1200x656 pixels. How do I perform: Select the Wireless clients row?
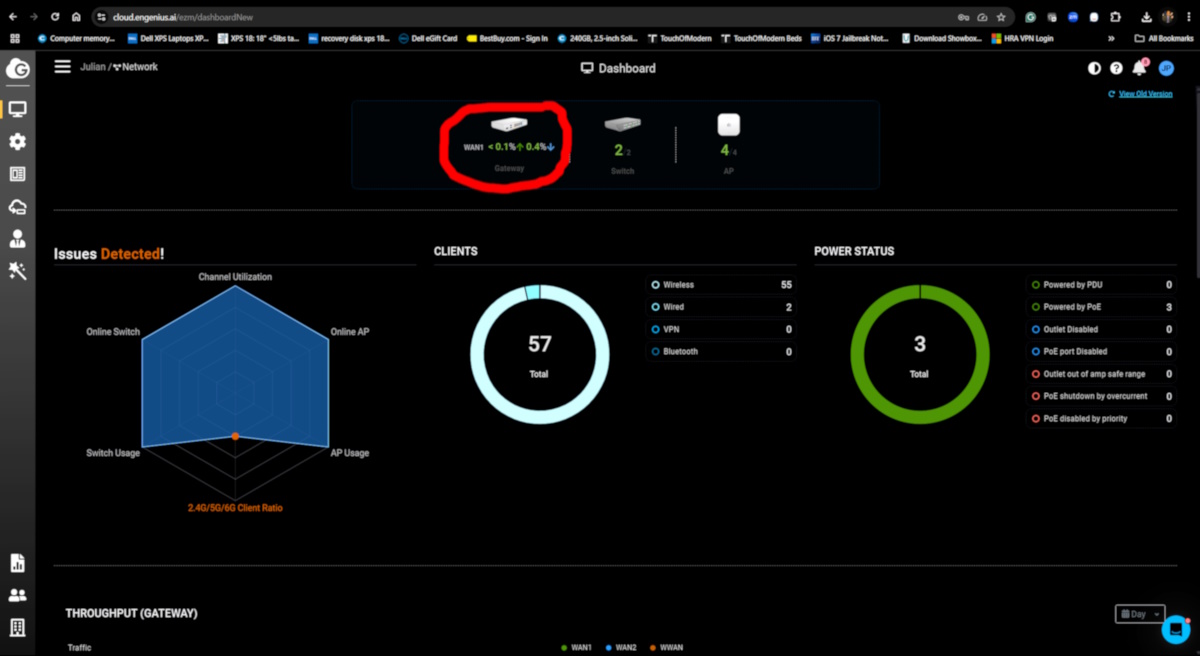tap(721, 285)
